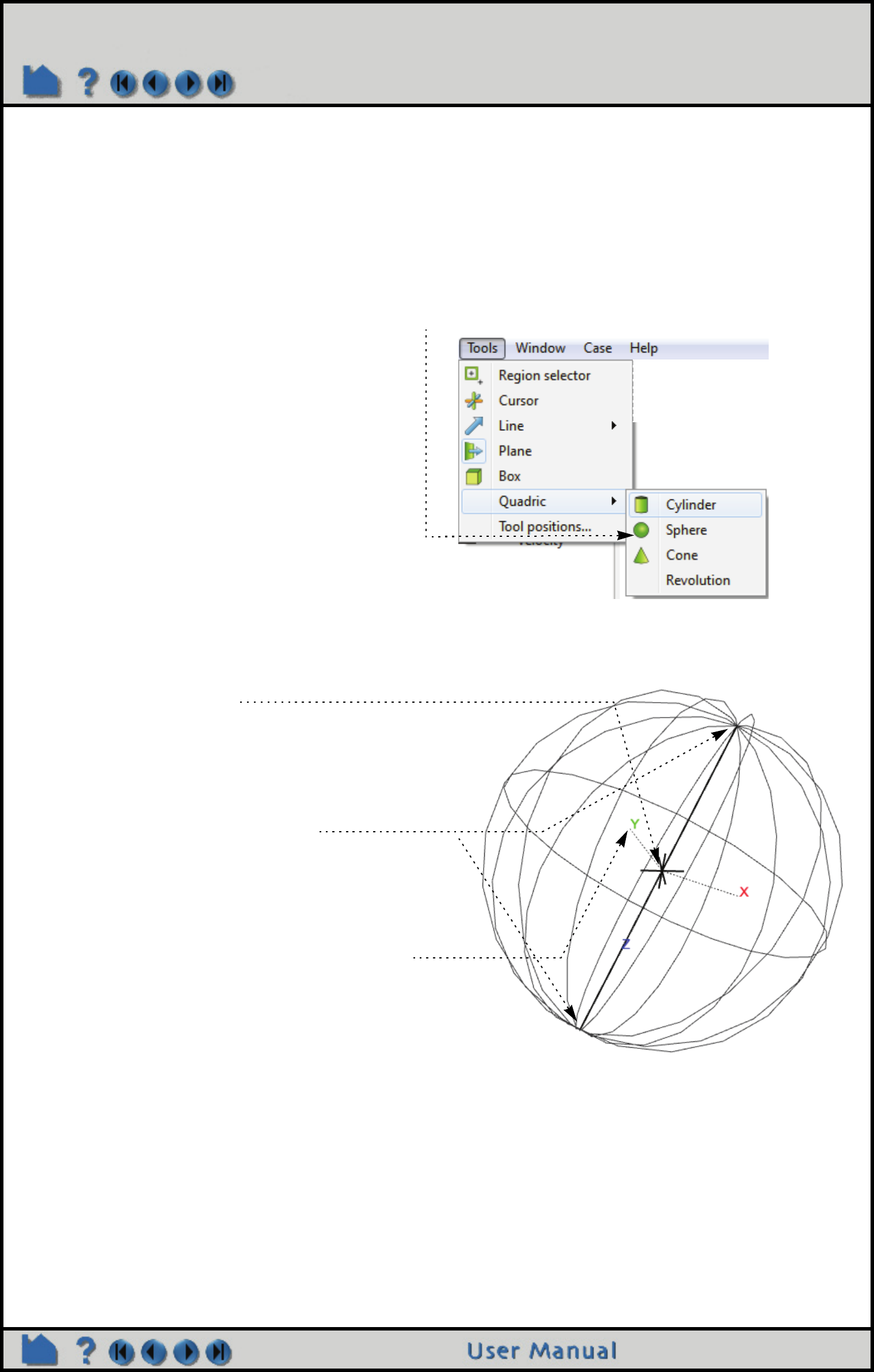Open the Tools menu

[x=482, y=348]
